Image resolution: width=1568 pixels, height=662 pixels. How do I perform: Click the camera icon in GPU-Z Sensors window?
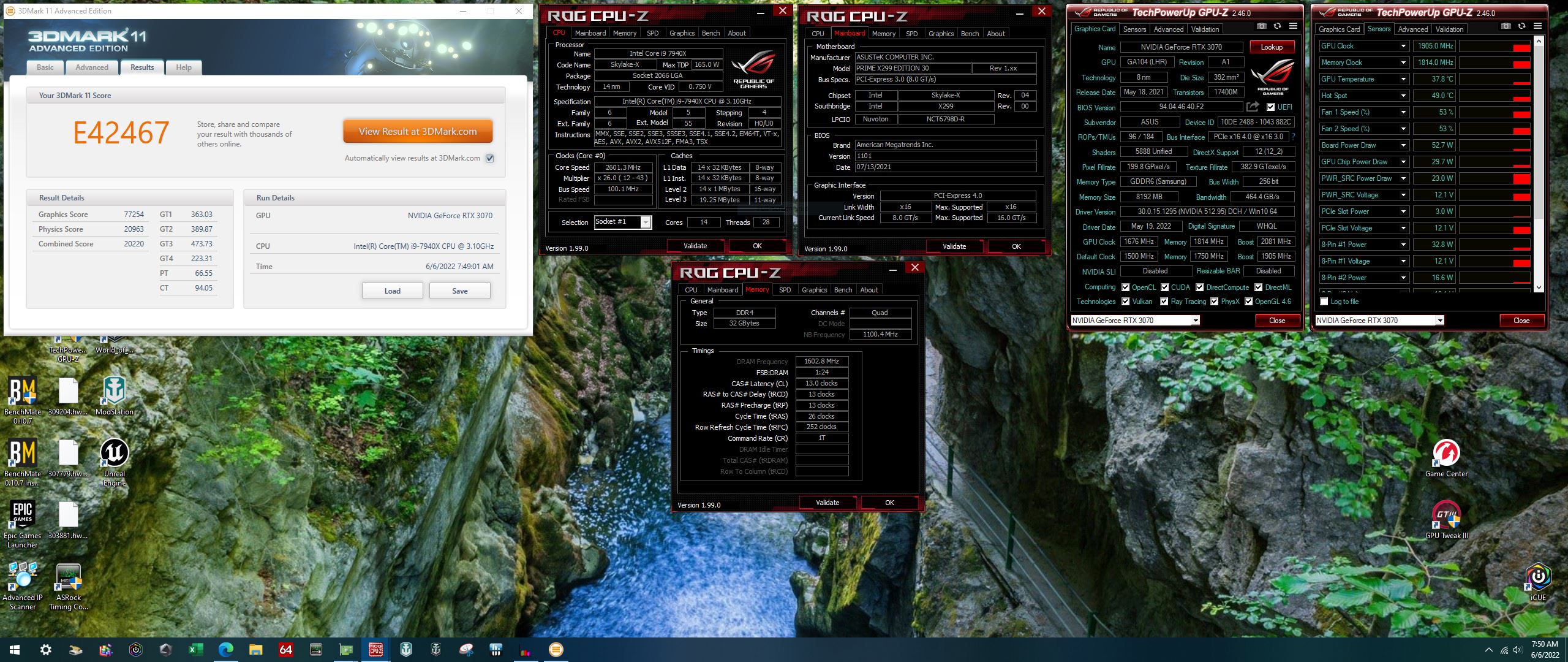(x=1506, y=26)
